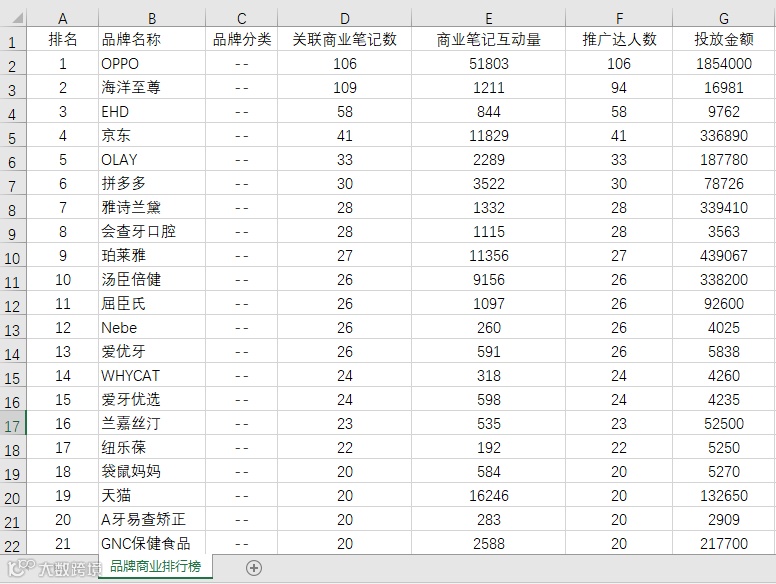
Task: Select row 1 header
Action: pyautogui.click(x=13, y=41)
